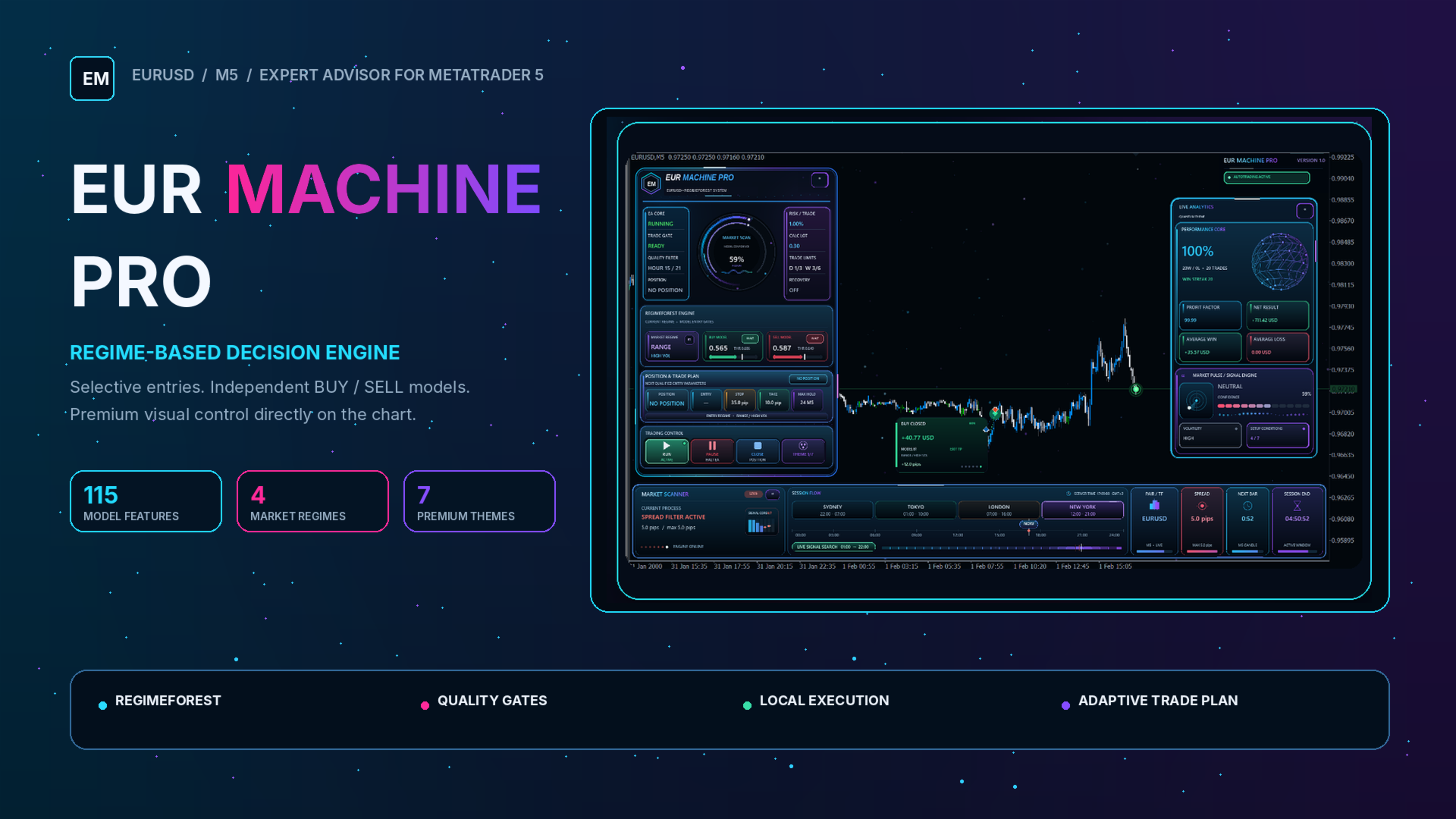Open the Net Result stat card
The width and height of the screenshot is (1456, 819).
pos(1278,315)
